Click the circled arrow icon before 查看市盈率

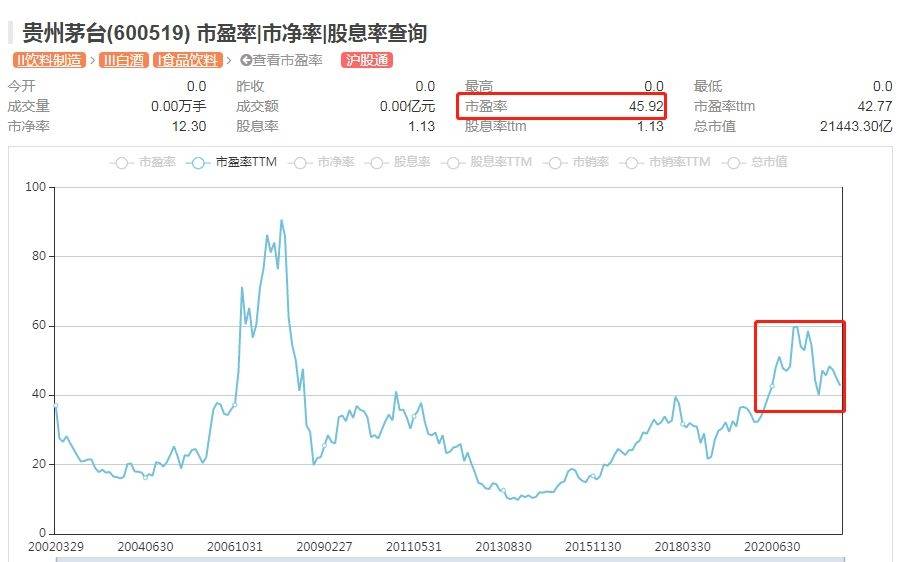(x=246, y=60)
